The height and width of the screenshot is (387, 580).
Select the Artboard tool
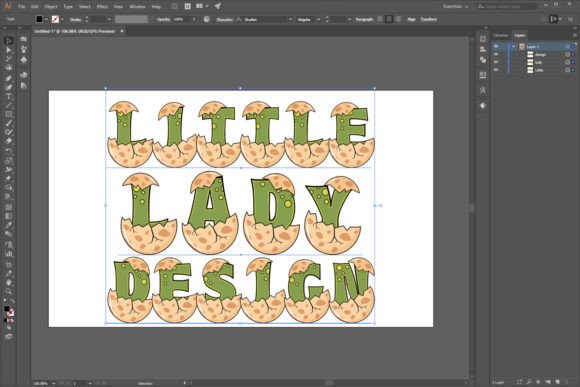tap(9, 265)
